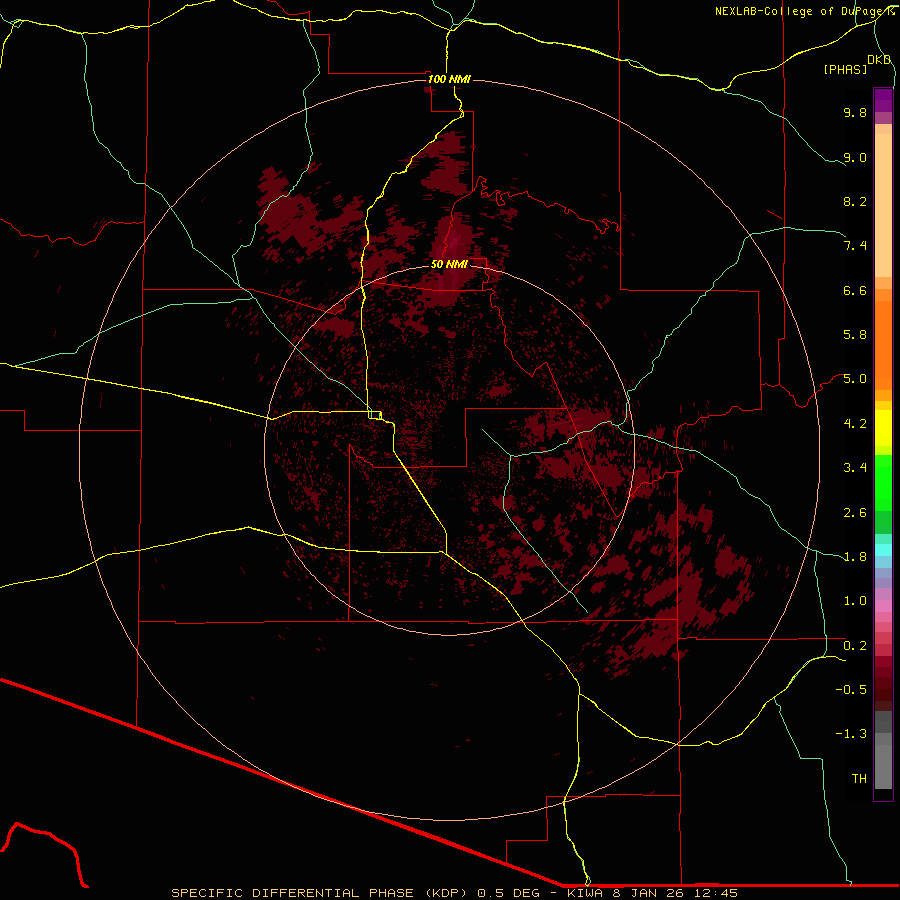Click the 12:45 timestamp in the caption

[718, 892]
